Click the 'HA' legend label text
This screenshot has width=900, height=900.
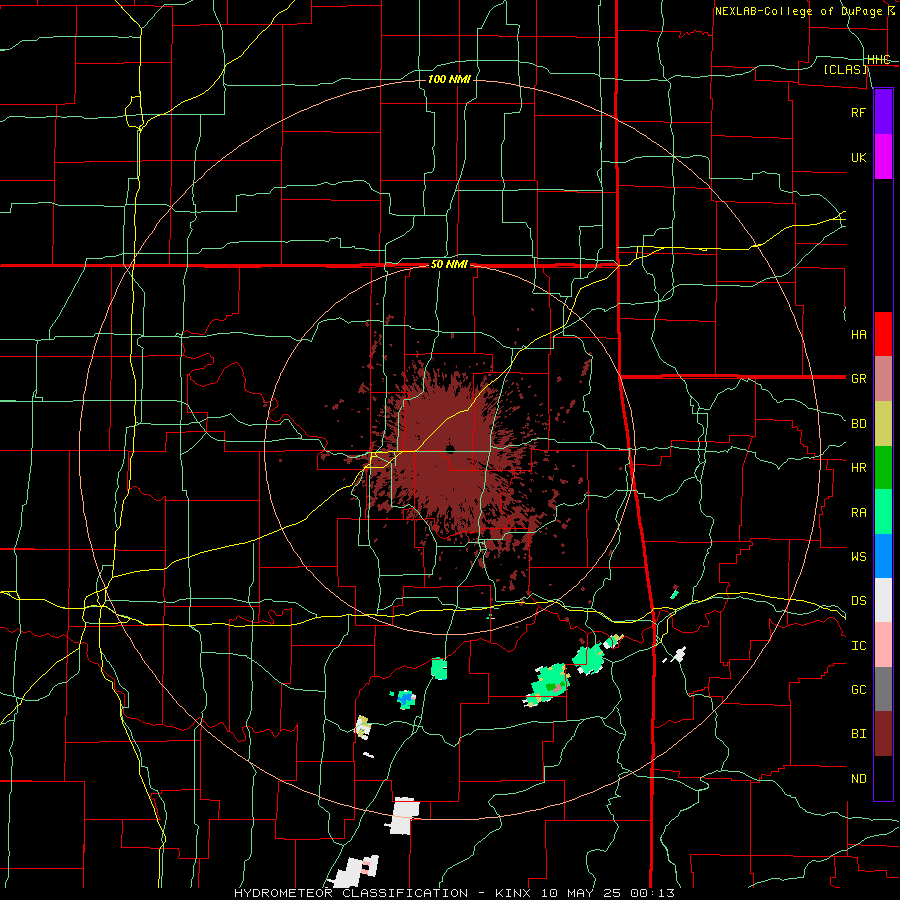tap(858, 335)
